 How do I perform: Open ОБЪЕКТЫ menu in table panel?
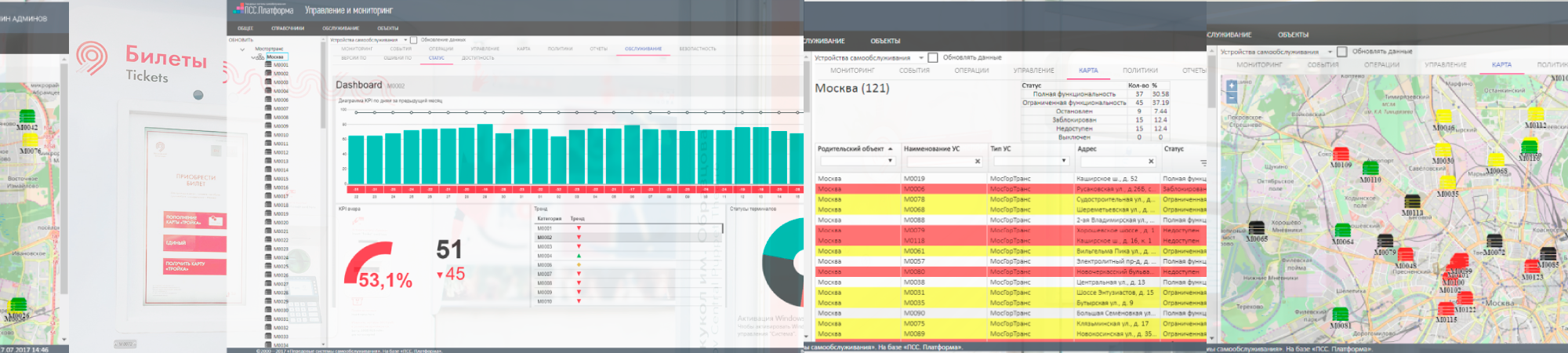point(885,41)
